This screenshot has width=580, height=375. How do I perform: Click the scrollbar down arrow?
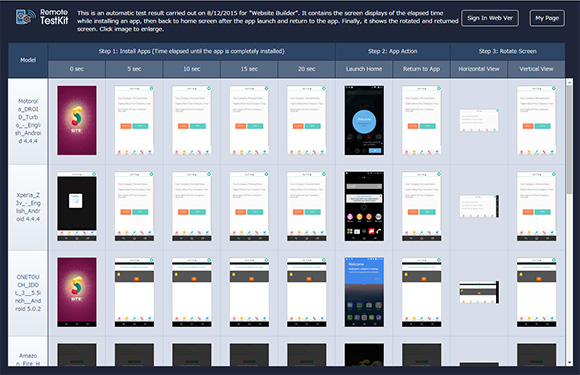(x=569, y=363)
